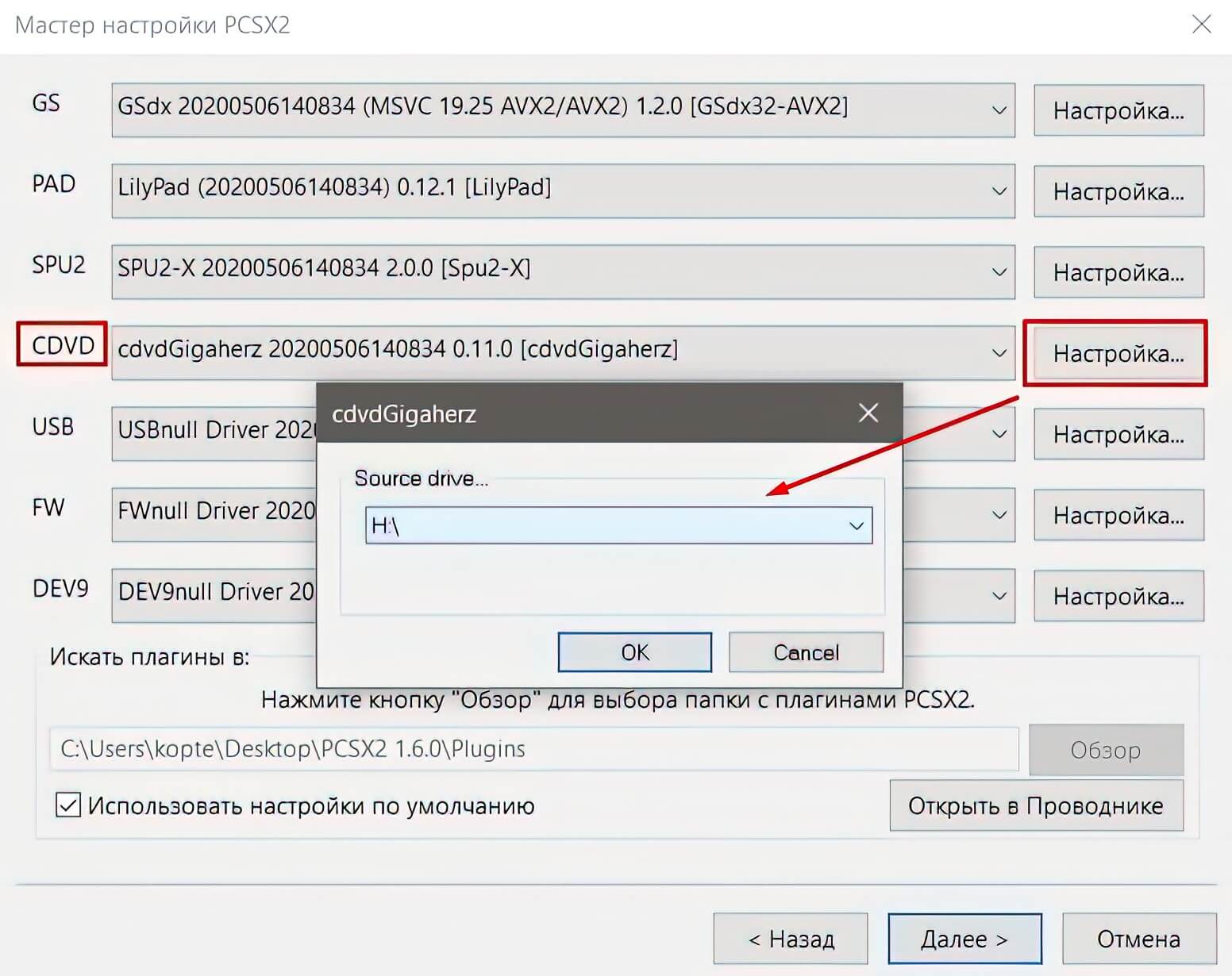1232x976 pixels.
Task: Expand the Source drive H:\ dropdown
Action: [856, 525]
